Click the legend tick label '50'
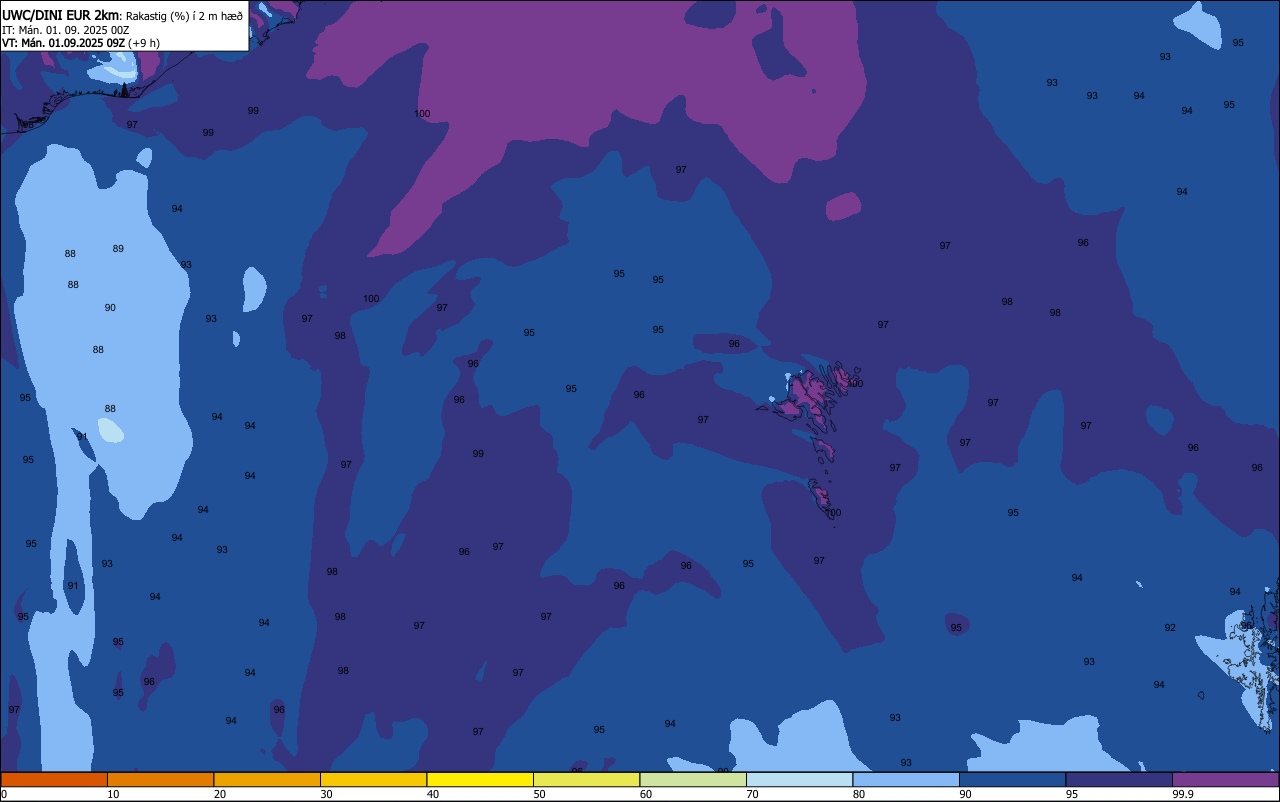1280x802 pixels. coord(539,794)
